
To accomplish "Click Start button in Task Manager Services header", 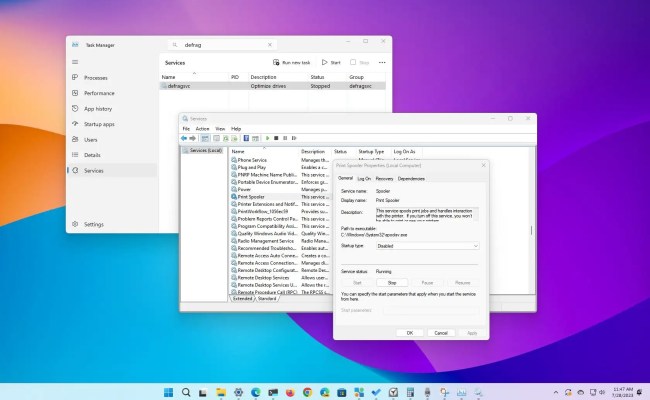I will tap(331, 63).
